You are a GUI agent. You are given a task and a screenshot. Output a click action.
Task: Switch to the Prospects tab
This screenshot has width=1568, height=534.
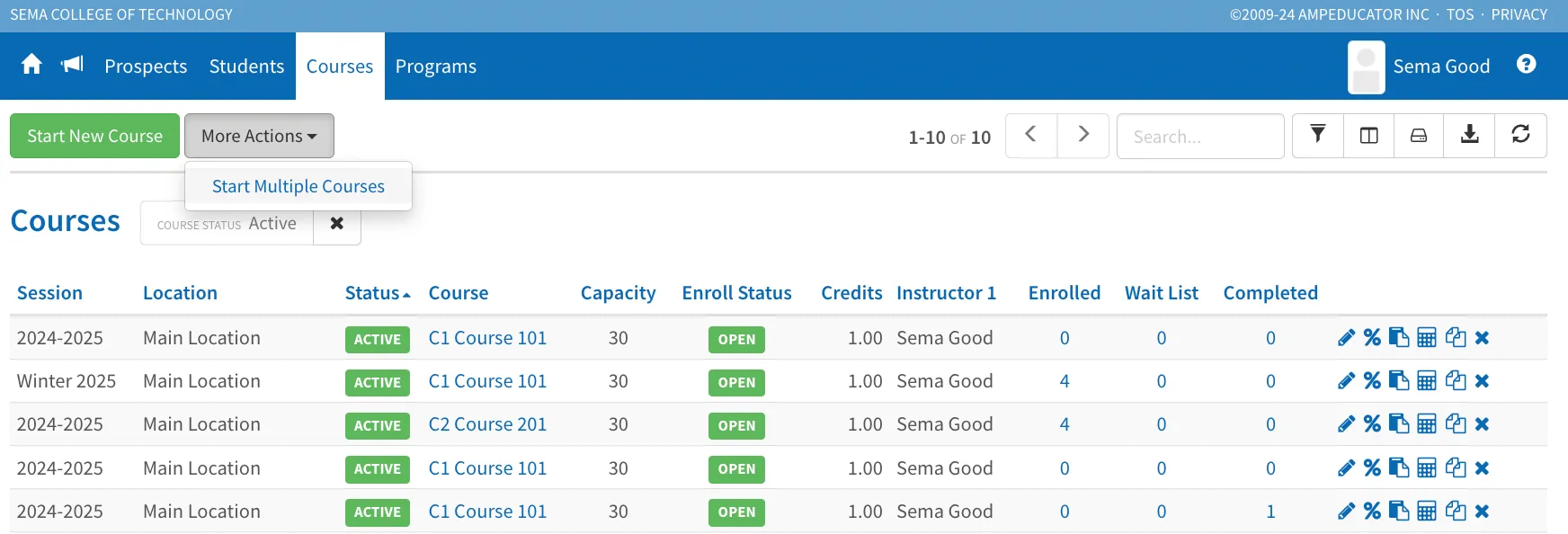146,67
